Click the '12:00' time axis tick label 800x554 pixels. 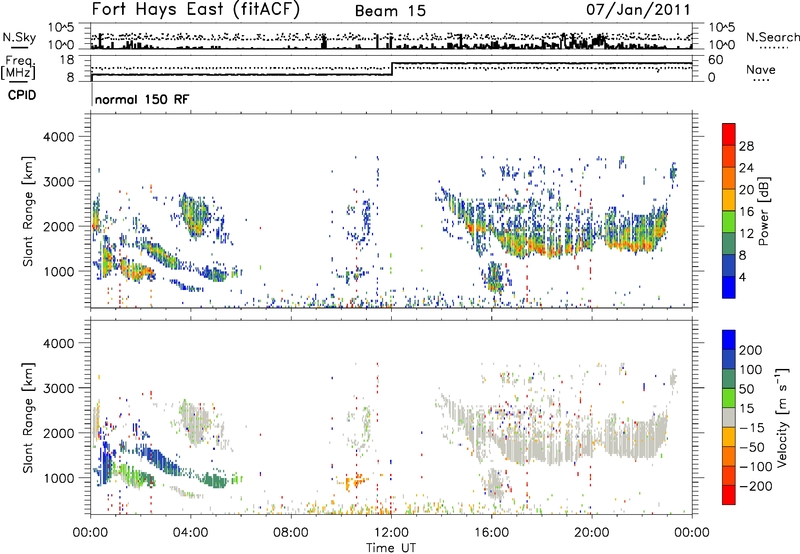click(x=391, y=533)
